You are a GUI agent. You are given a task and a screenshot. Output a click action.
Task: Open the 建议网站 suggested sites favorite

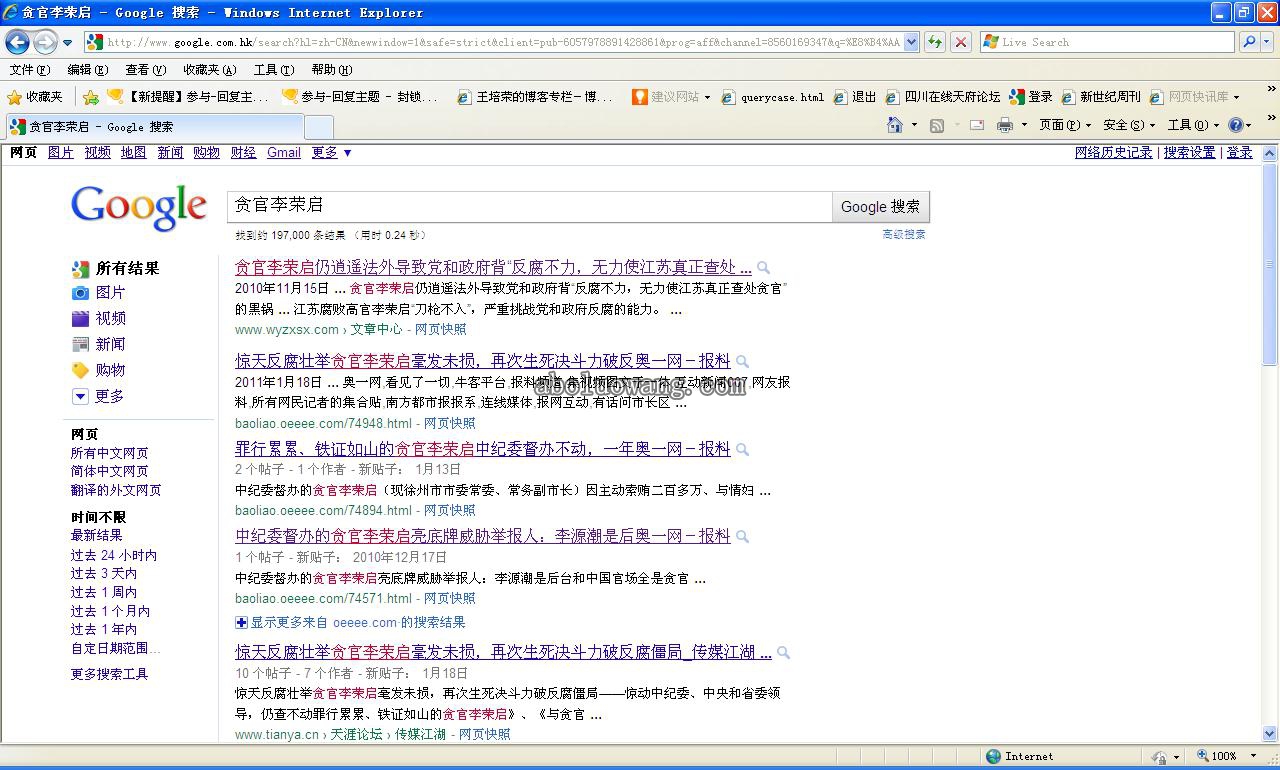click(x=671, y=97)
